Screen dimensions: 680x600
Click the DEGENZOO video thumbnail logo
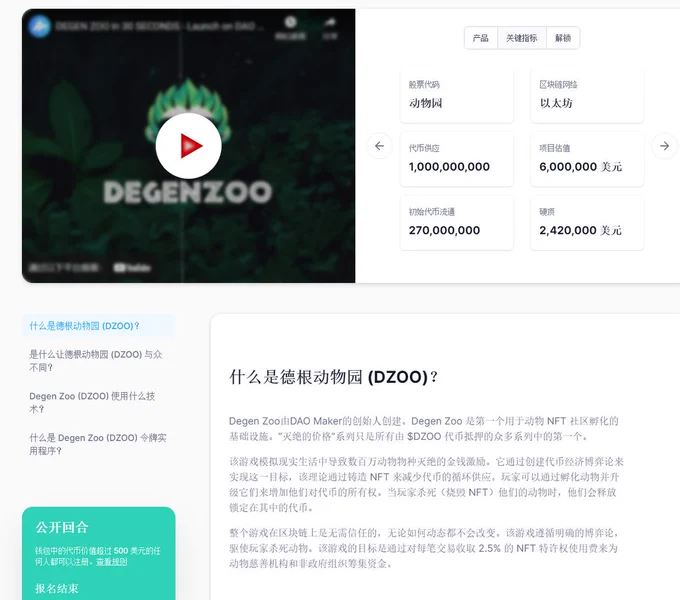(188, 192)
